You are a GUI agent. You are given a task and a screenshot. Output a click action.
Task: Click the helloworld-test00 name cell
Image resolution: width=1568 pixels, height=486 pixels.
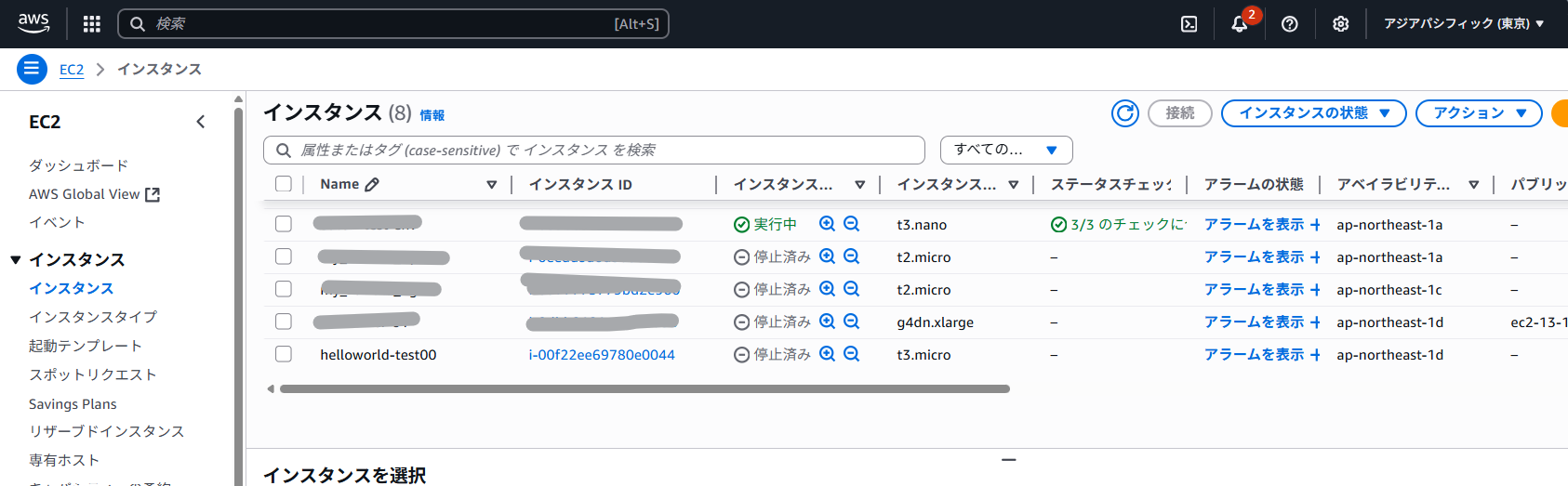pos(379,355)
